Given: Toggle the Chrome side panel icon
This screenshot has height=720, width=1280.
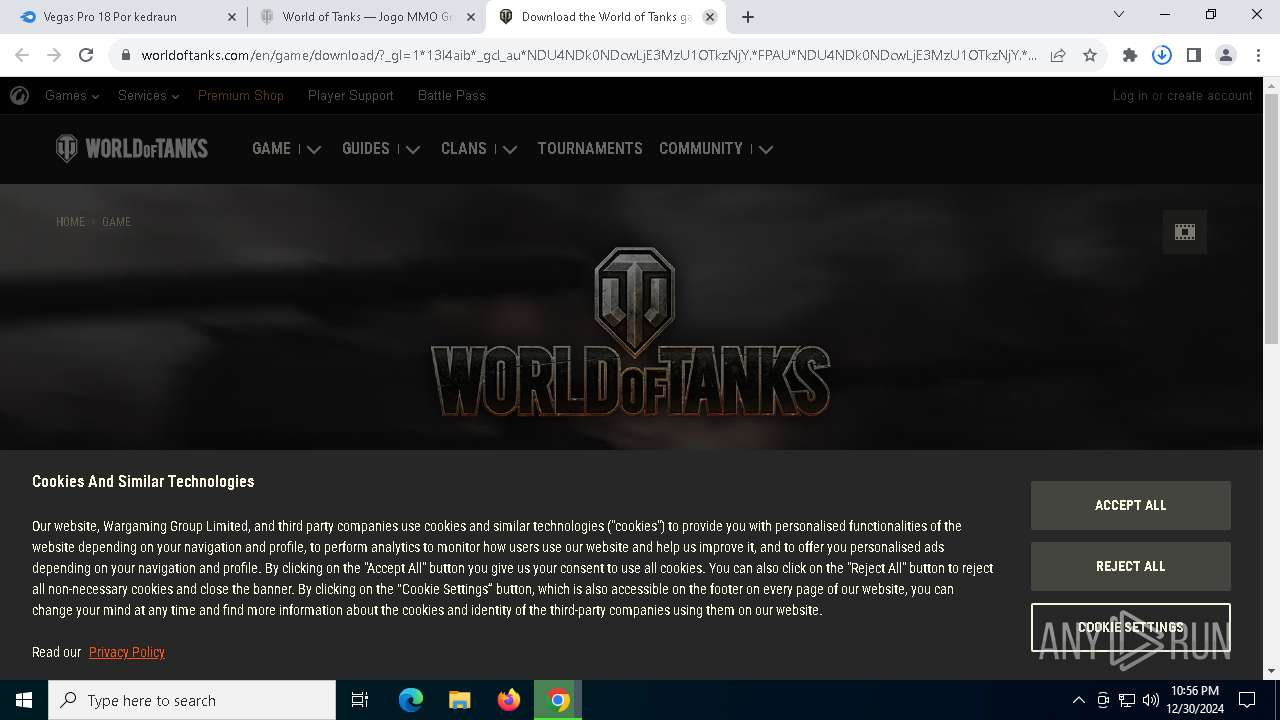Looking at the screenshot, I should tap(1194, 55).
